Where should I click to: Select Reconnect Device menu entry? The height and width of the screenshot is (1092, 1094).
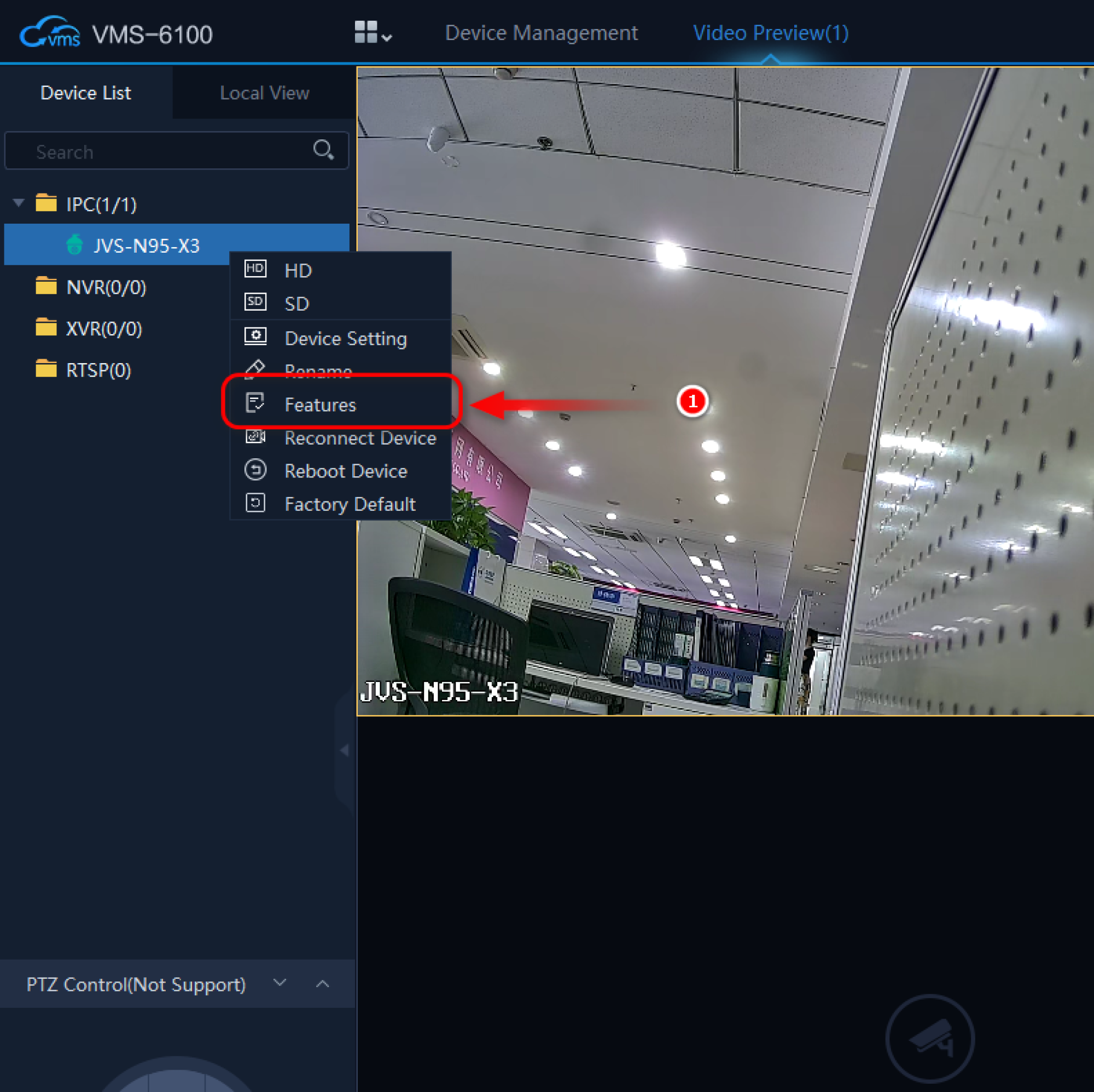359,437
